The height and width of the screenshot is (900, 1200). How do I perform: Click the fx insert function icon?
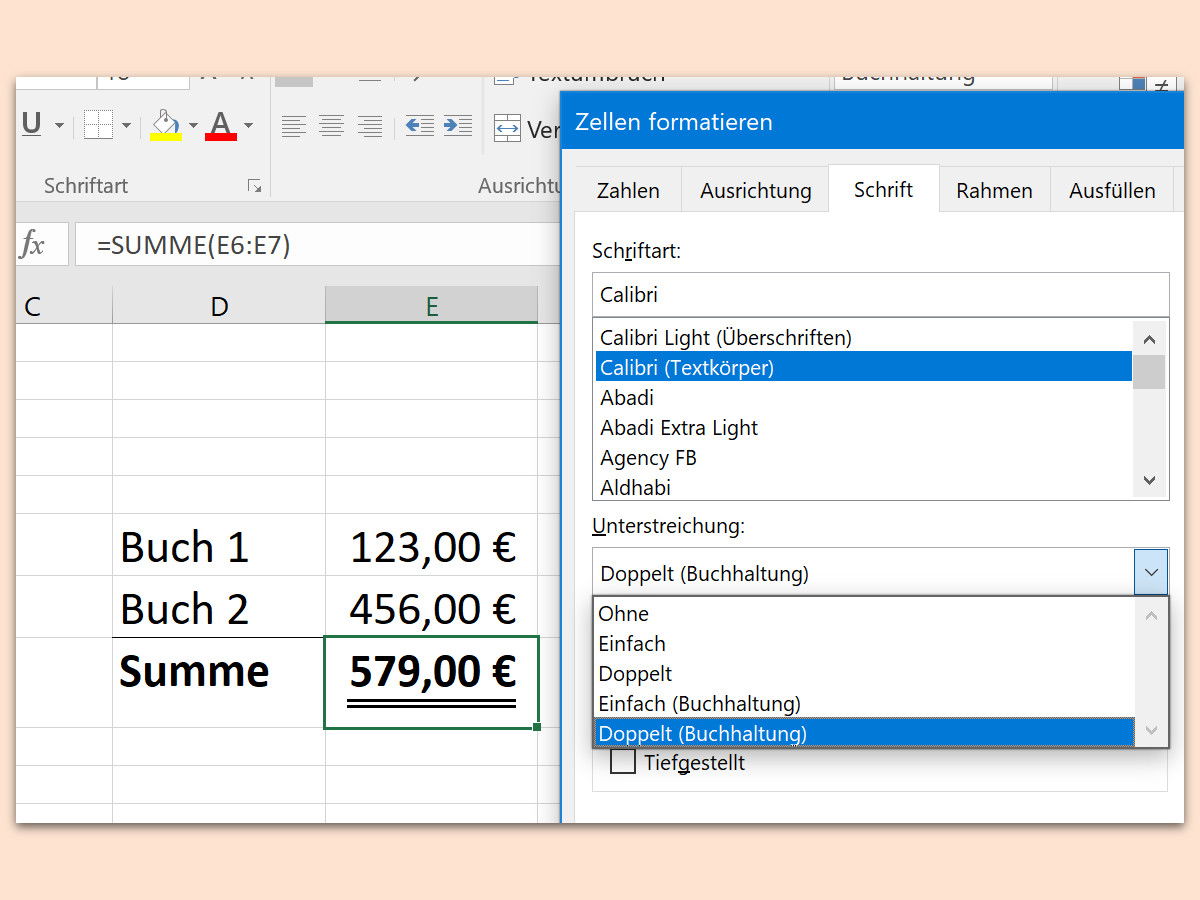[33, 244]
